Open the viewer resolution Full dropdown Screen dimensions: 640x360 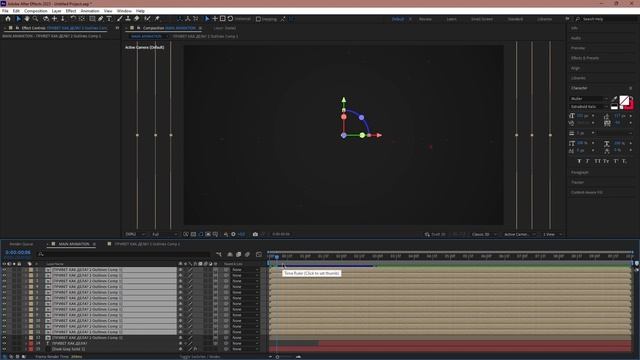click(x=164, y=234)
